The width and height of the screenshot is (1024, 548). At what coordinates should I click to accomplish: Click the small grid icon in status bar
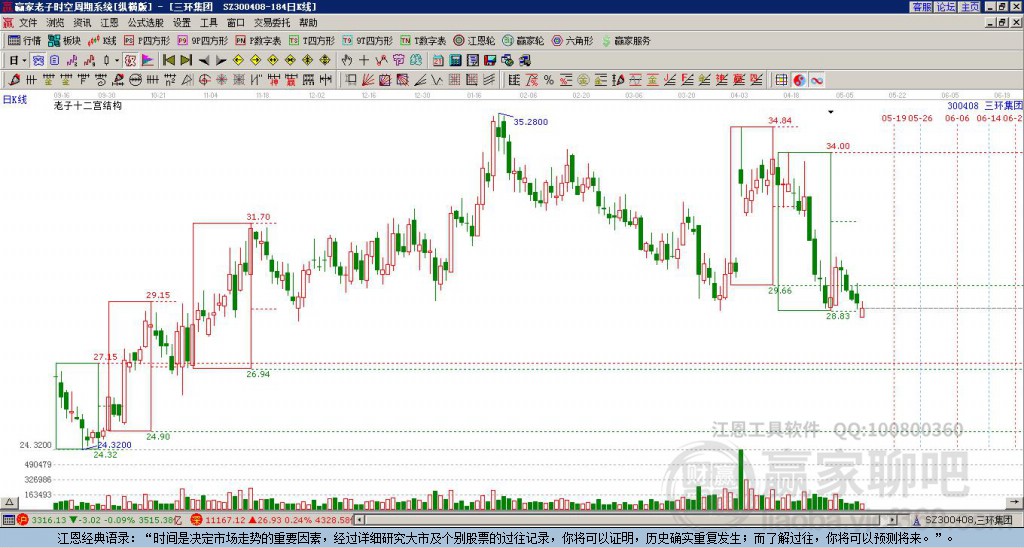(x=8, y=520)
